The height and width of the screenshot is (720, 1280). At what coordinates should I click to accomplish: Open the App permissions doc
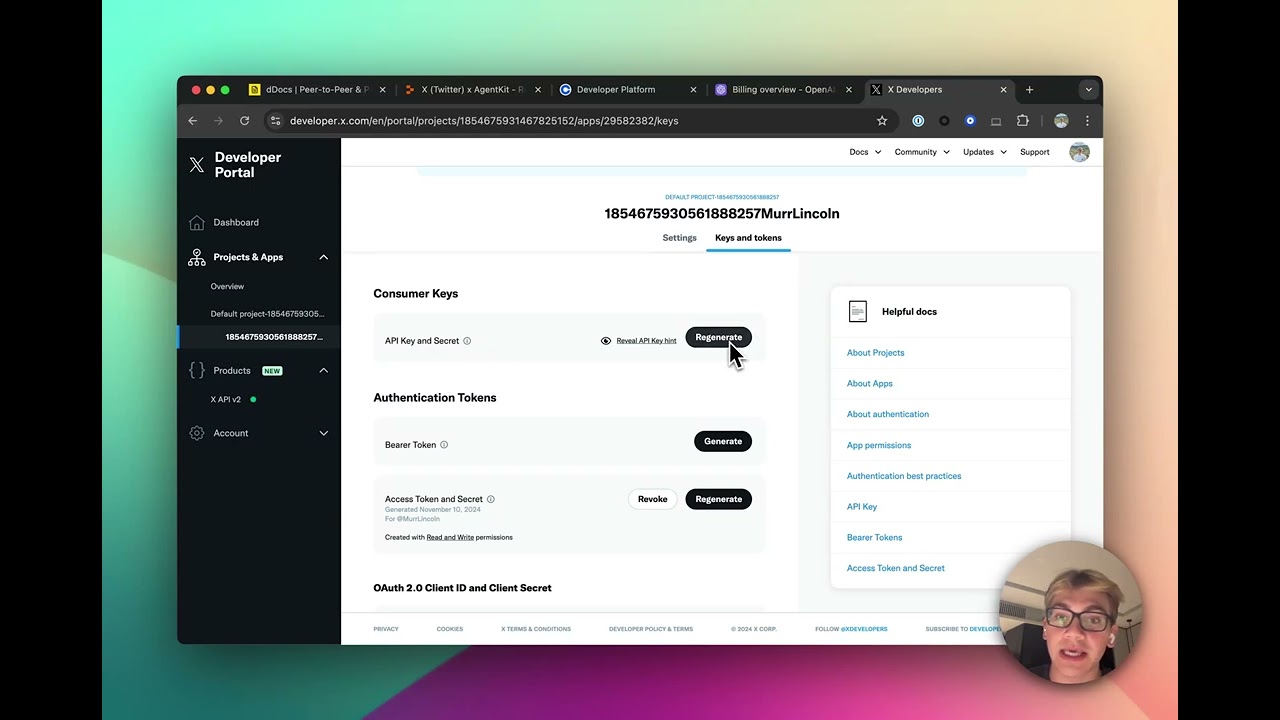coord(879,445)
